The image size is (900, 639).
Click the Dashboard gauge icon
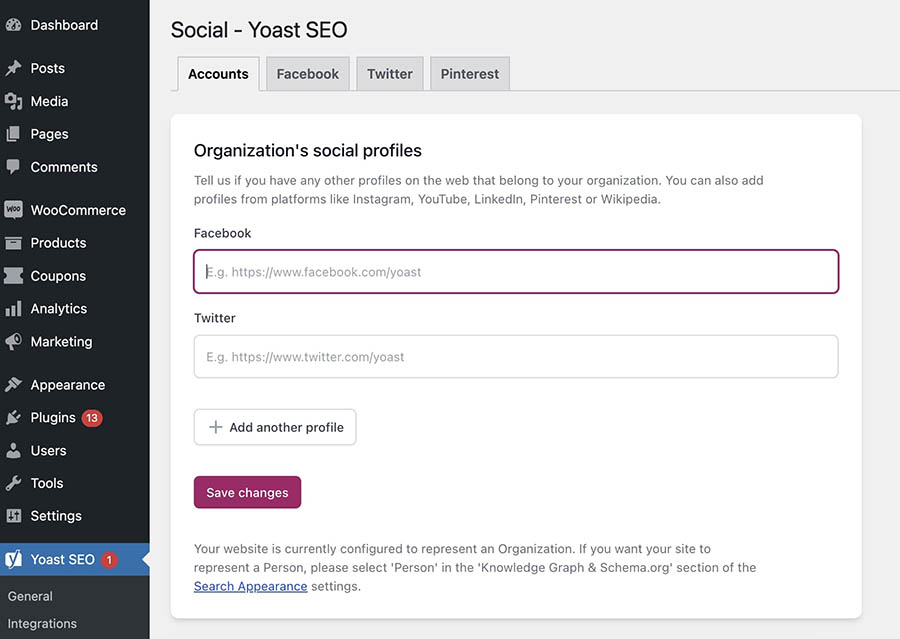[14, 25]
